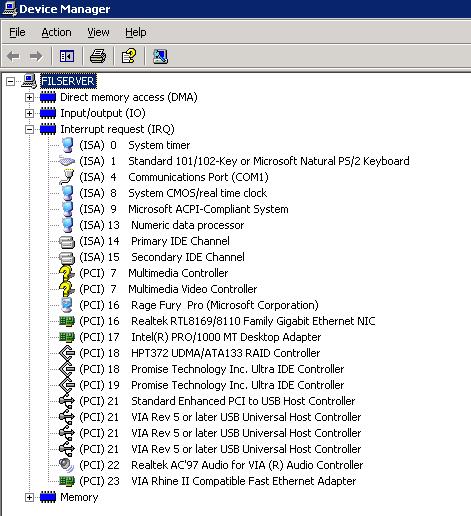
Task: Select the Memory label
Action: coord(79,497)
